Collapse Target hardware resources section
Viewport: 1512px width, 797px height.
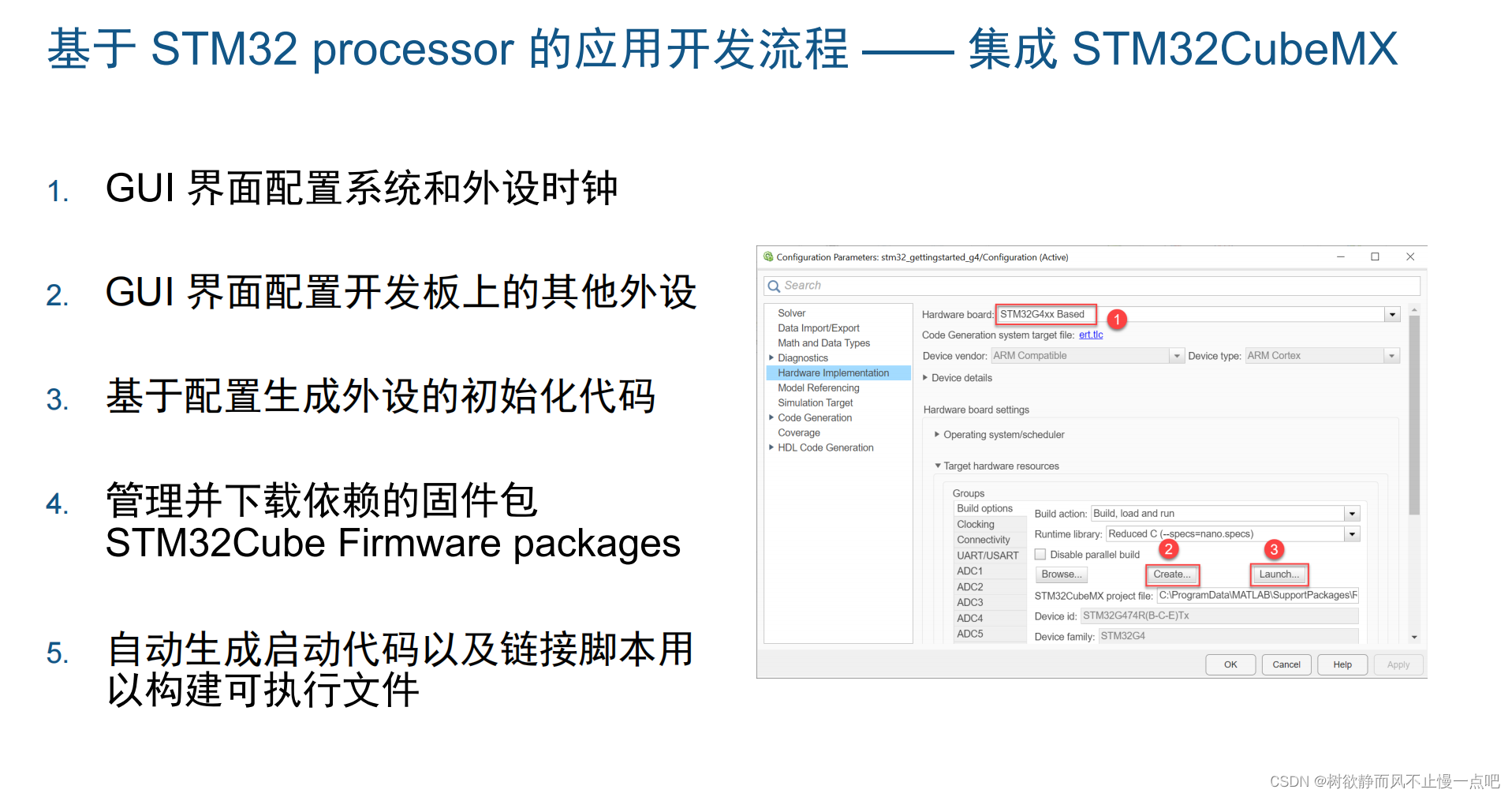coord(938,466)
